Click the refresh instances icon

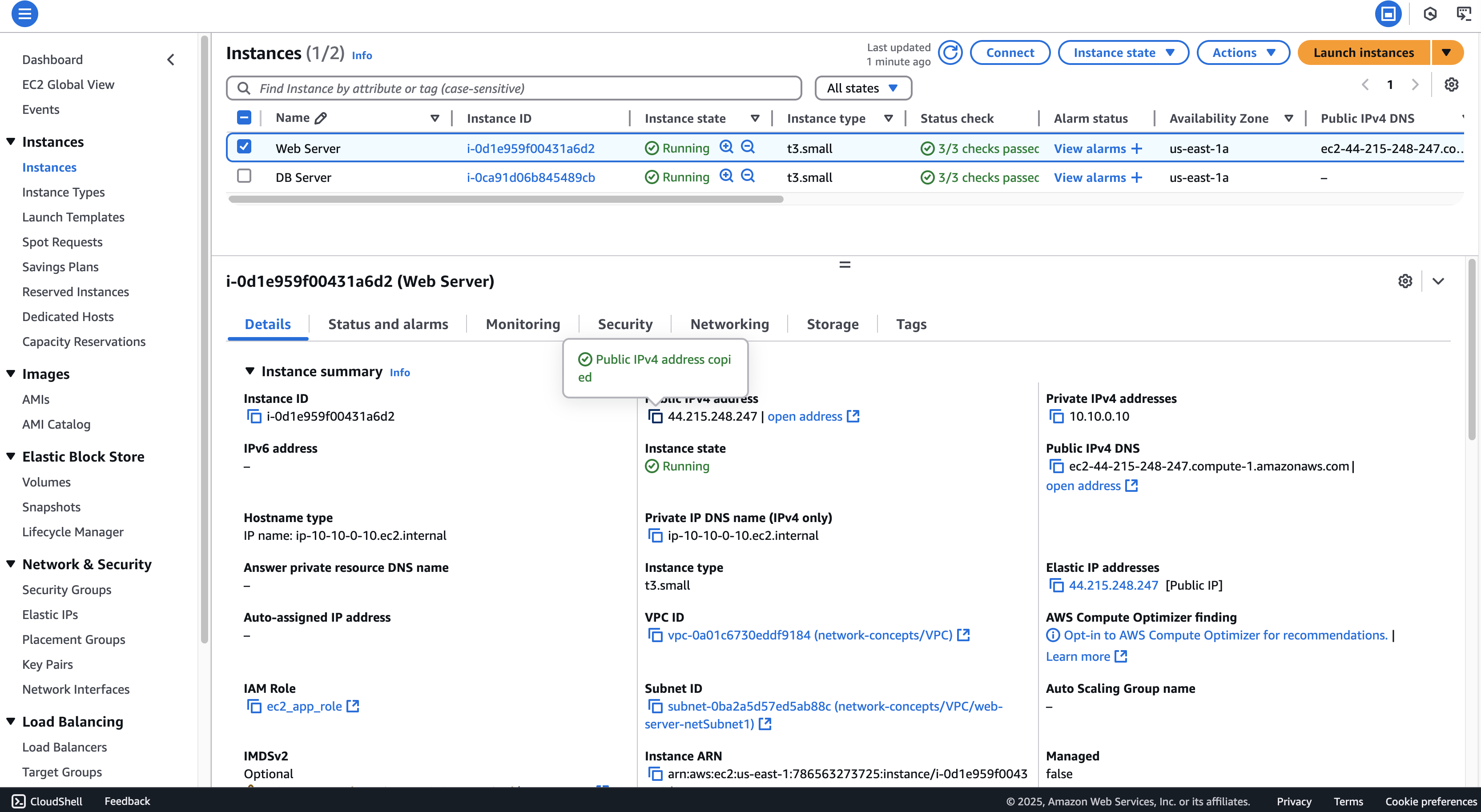pyautogui.click(x=950, y=53)
